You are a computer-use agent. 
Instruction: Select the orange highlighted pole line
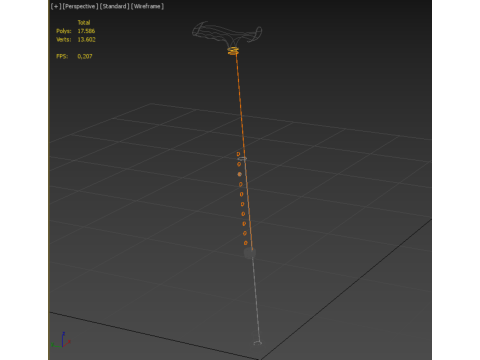[x=244, y=152]
